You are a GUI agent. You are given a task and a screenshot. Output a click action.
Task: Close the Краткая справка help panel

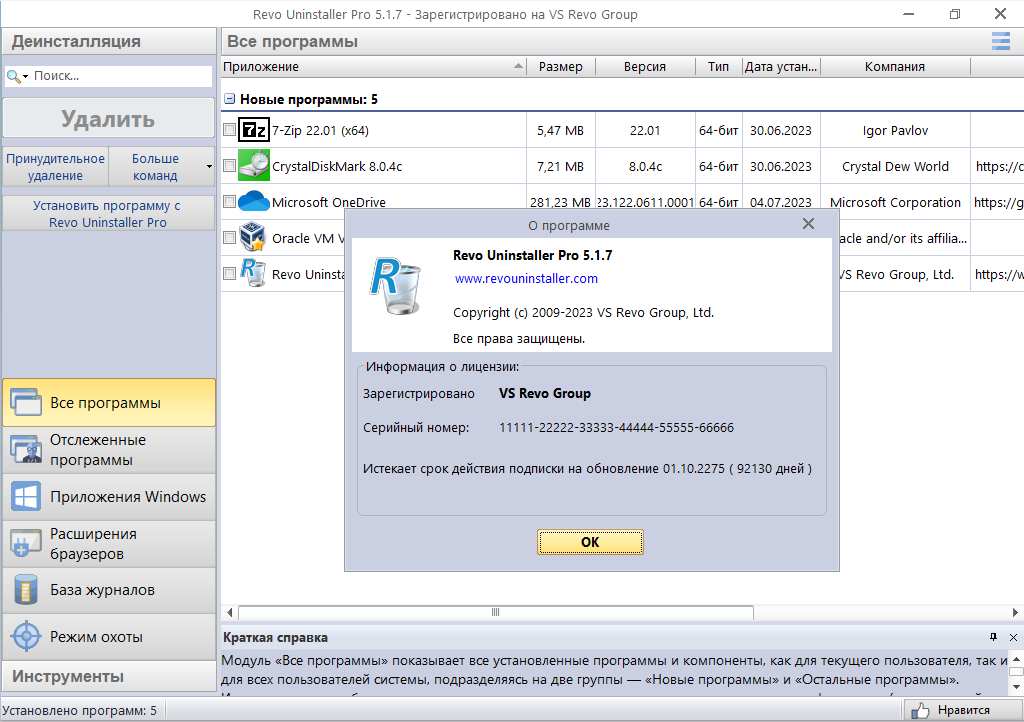1013,637
